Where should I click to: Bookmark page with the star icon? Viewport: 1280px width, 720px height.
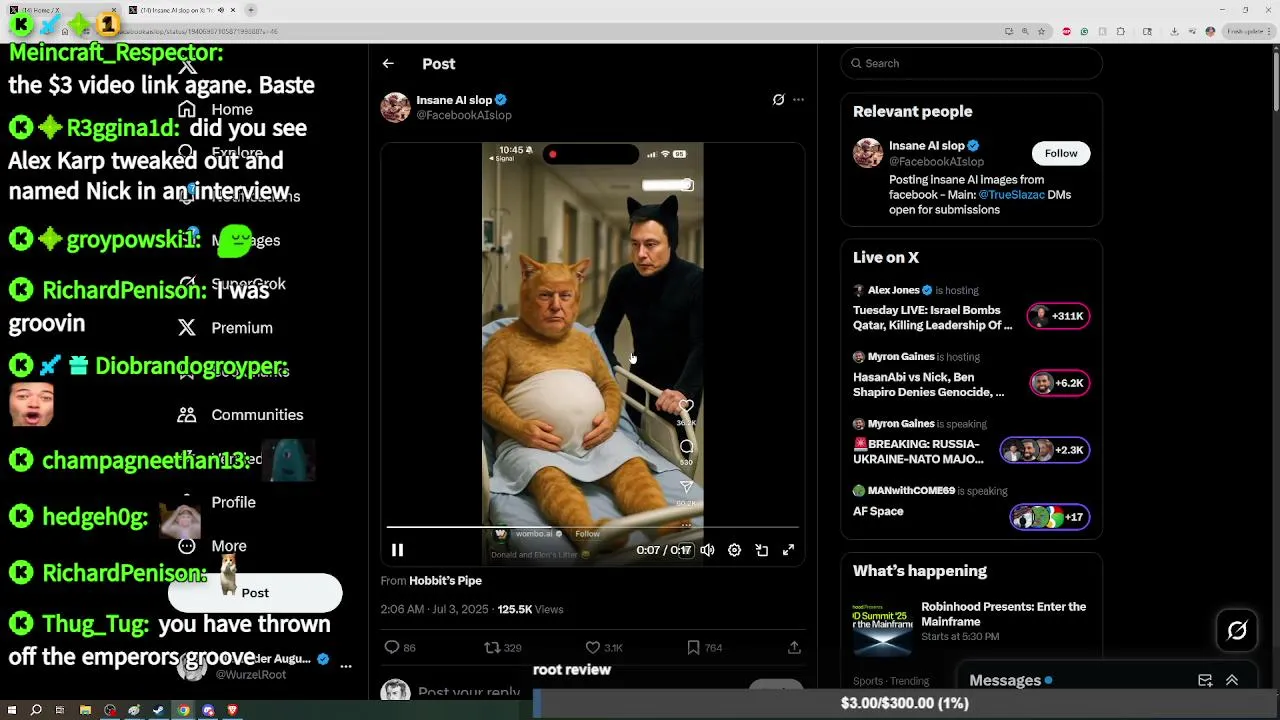pyautogui.click(x=1041, y=31)
